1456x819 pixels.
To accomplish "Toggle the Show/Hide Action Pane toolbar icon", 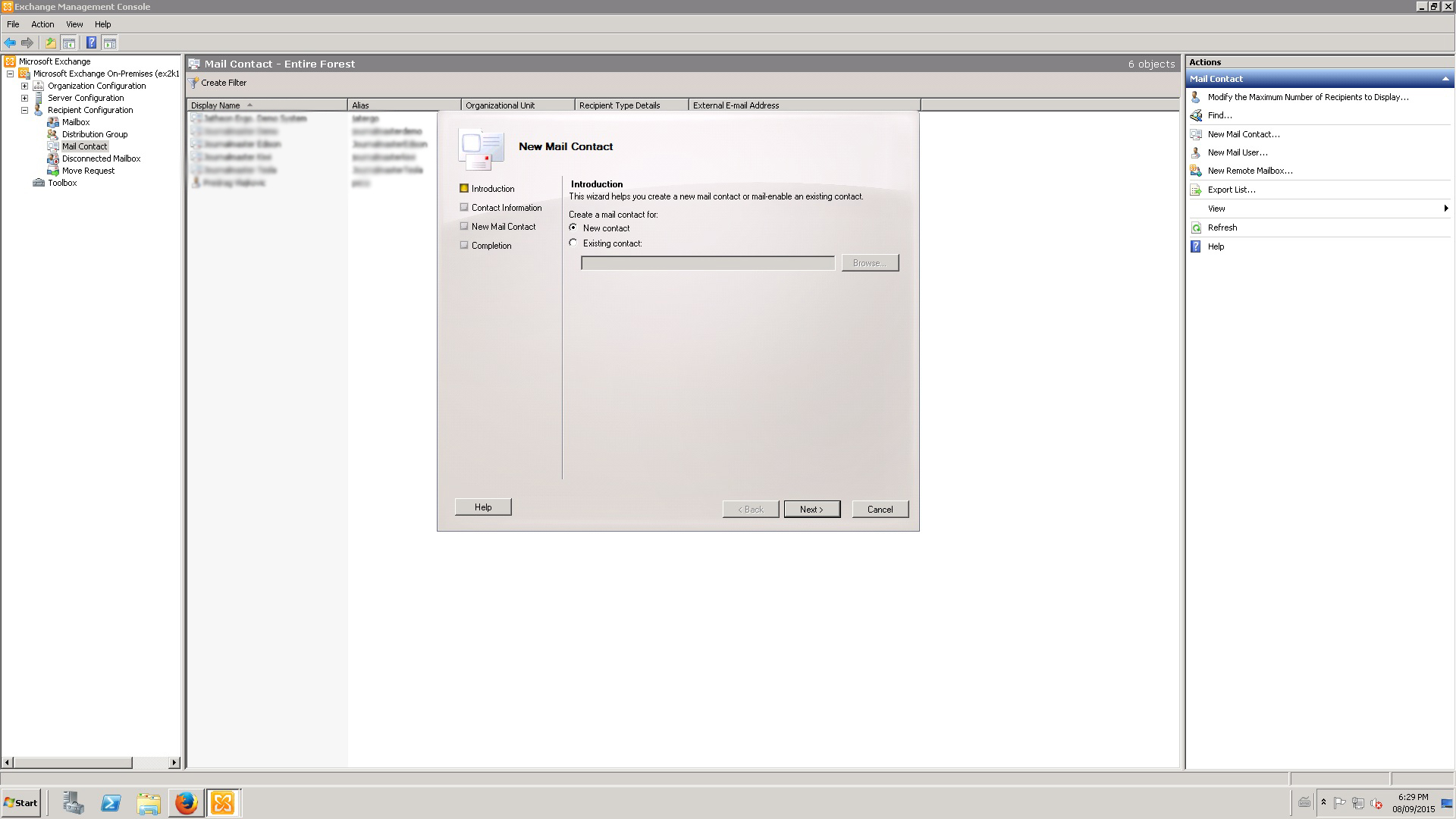I will tap(110, 43).
